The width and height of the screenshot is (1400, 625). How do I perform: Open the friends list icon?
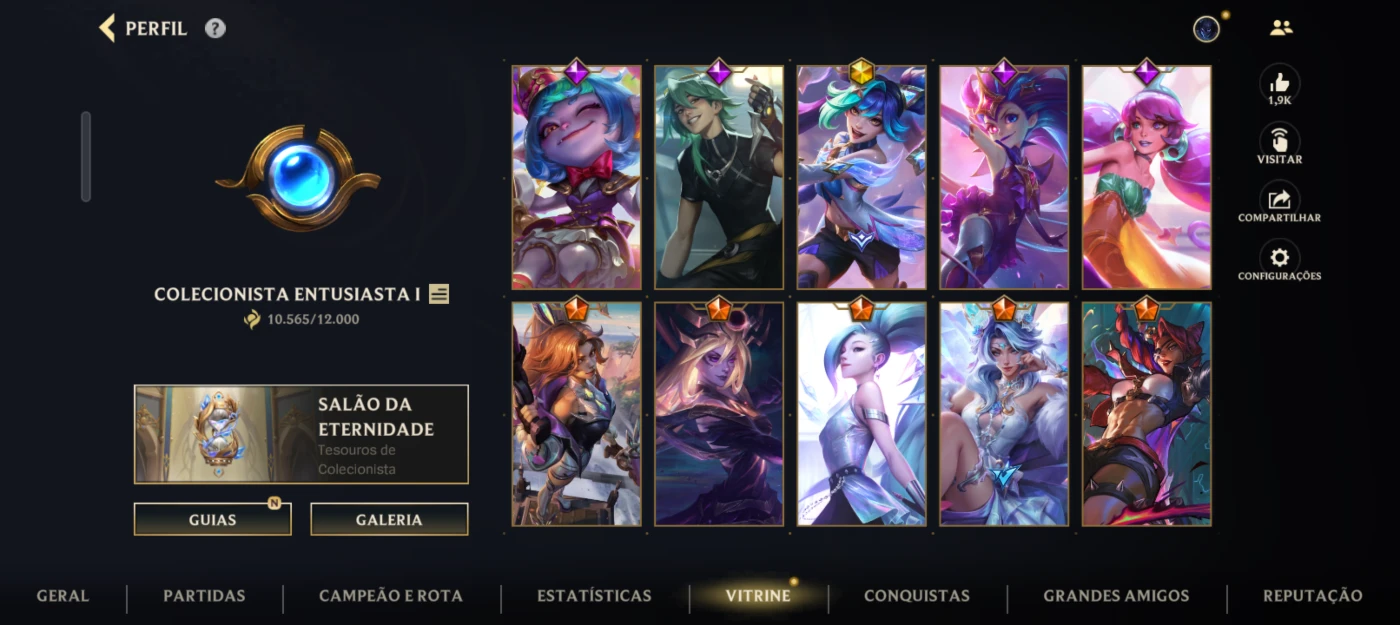pyautogui.click(x=1281, y=28)
